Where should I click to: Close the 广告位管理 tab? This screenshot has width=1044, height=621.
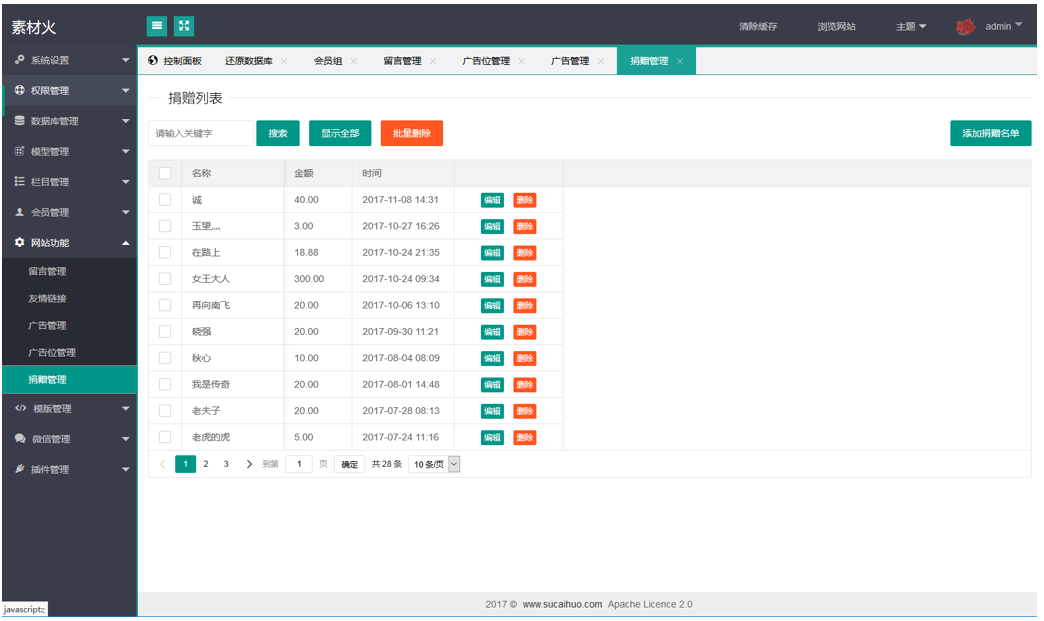(x=521, y=61)
